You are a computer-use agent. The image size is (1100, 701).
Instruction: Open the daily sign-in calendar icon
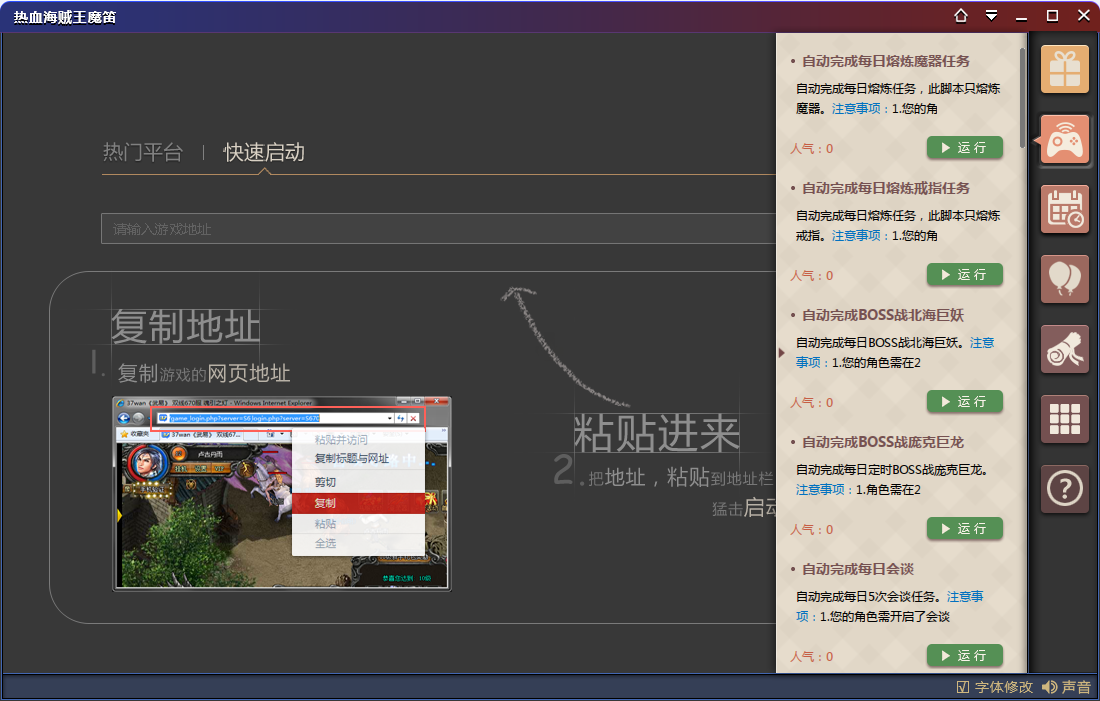1064,210
